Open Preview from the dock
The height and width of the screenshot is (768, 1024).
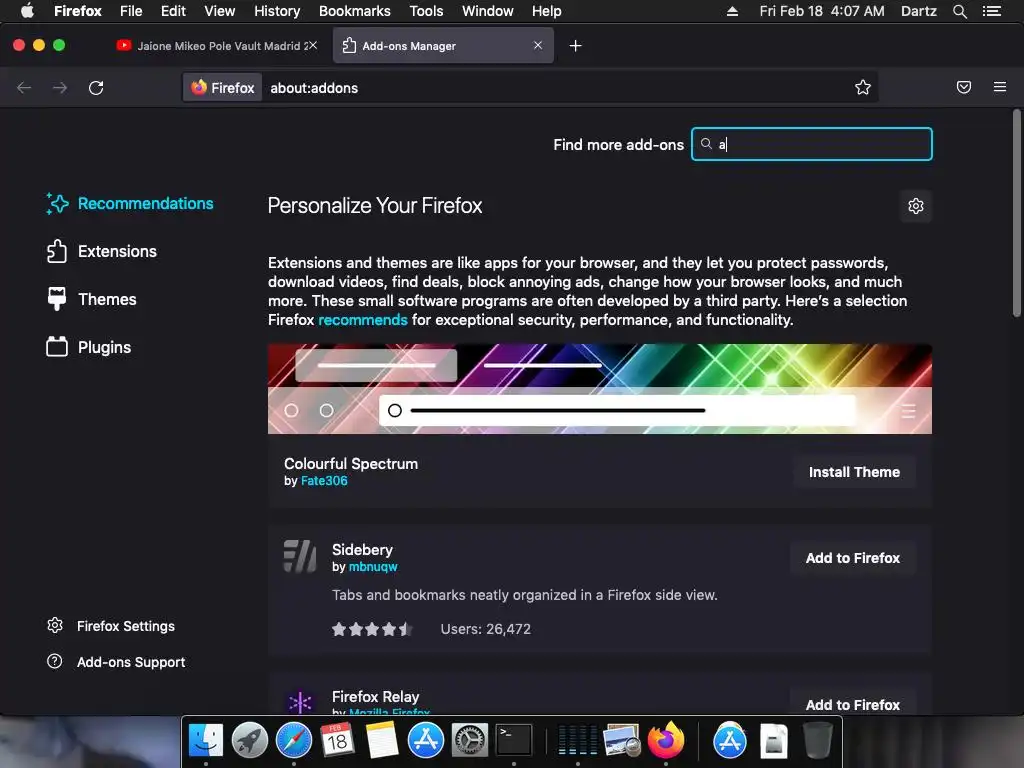click(621, 740)
